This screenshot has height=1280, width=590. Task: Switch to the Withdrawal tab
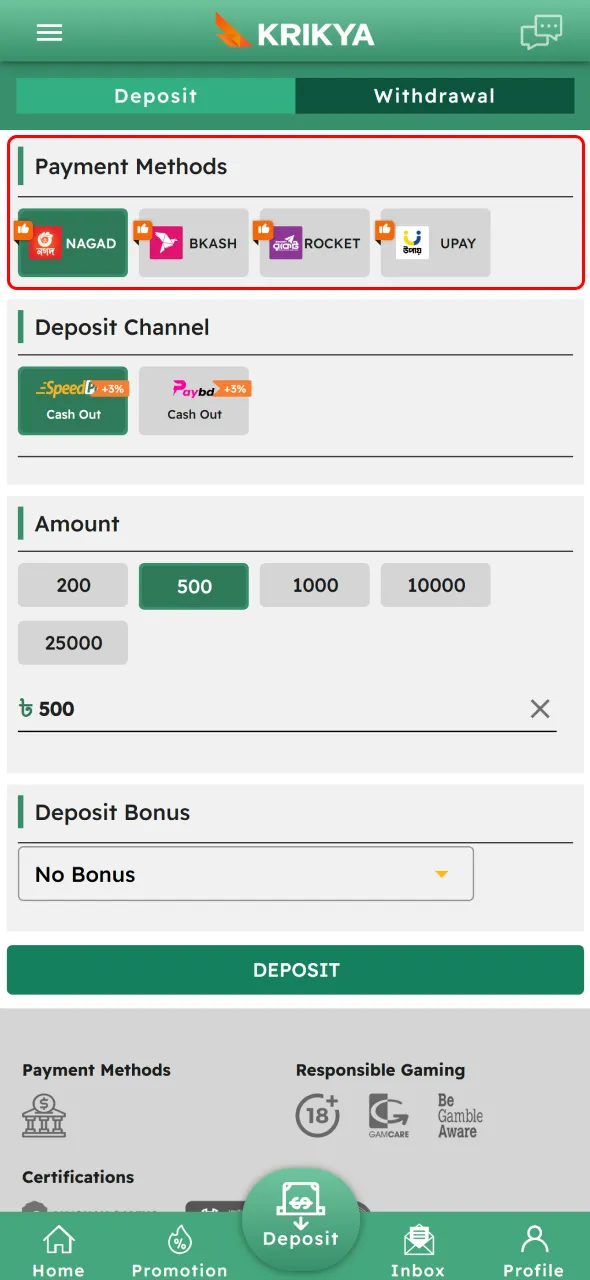435,96
